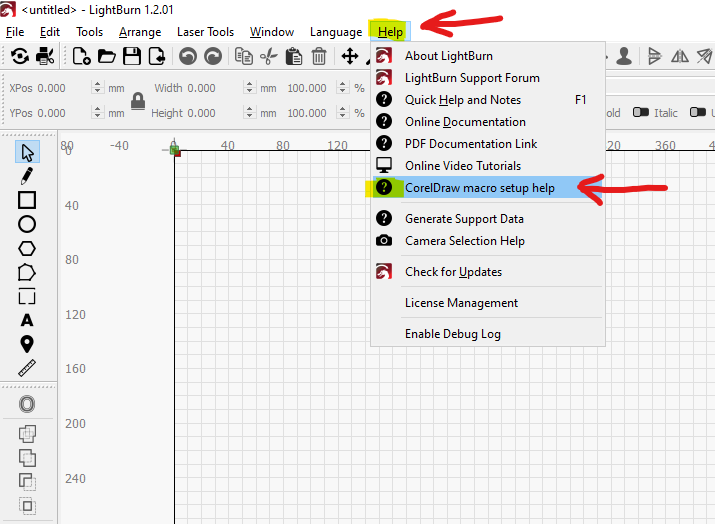Paste with the clipboard icon

[x=294, y=57]
